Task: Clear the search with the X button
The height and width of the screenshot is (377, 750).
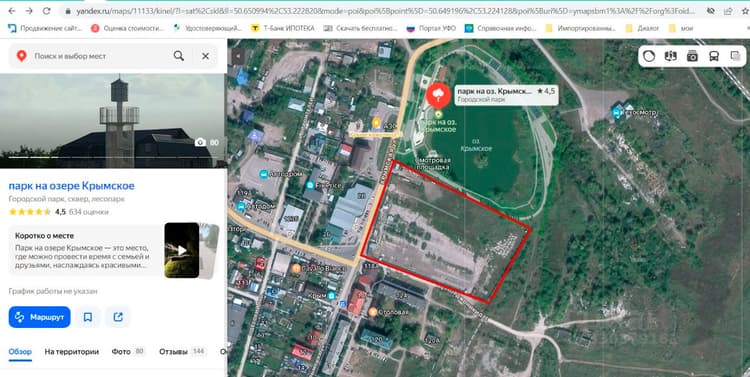Action: click(x=205, y=56)
